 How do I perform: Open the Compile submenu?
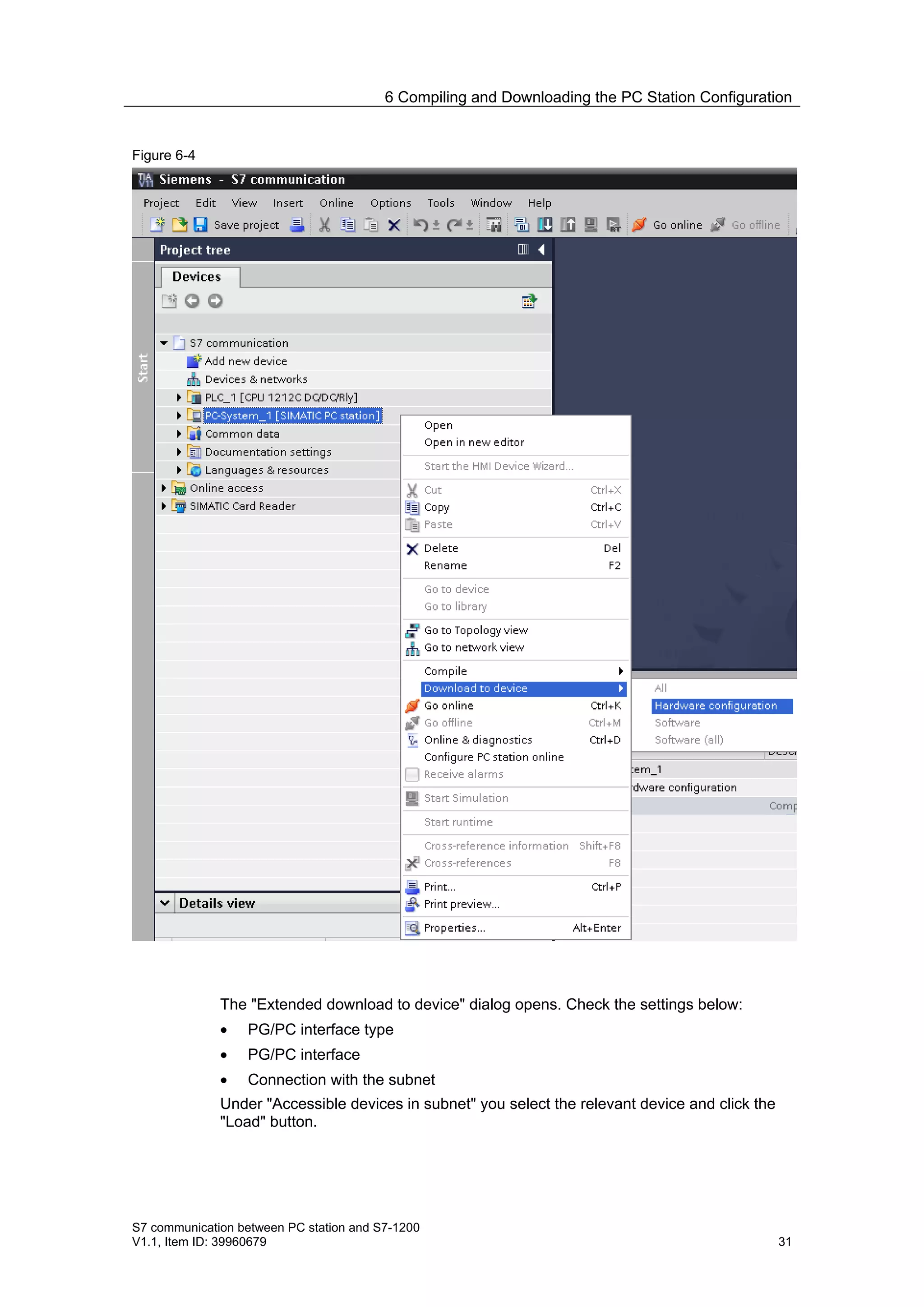coord(523,671)
